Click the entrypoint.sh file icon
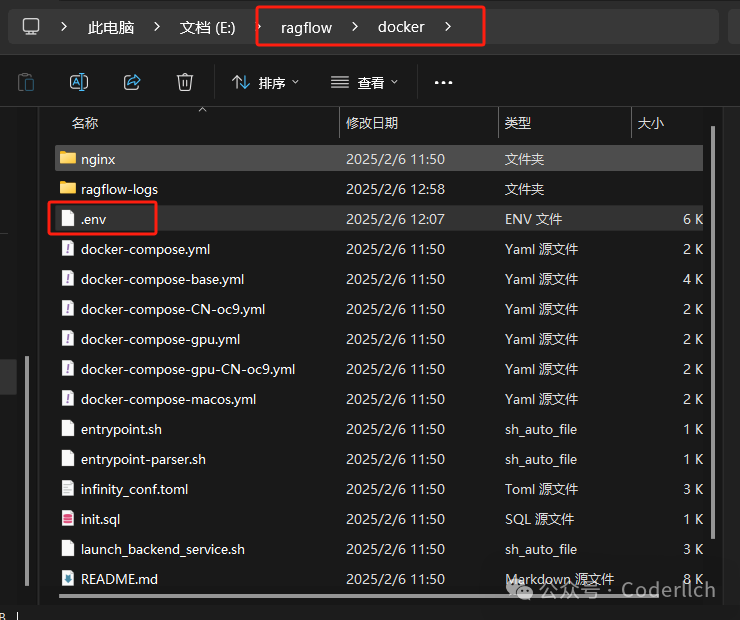740x620 pixels. [x=68, y=428]
